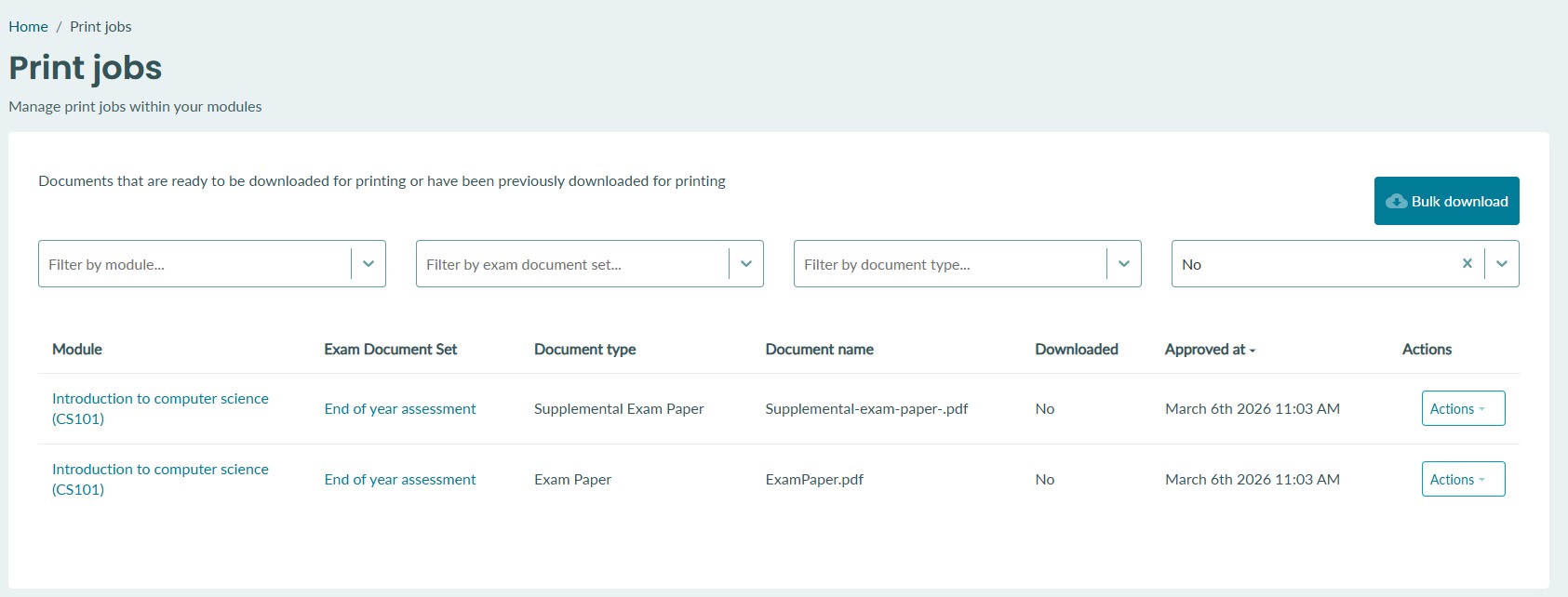1568x597 pixels.
Task: Open End of year assessment in Supplemental row
Action: coord(400,408)
